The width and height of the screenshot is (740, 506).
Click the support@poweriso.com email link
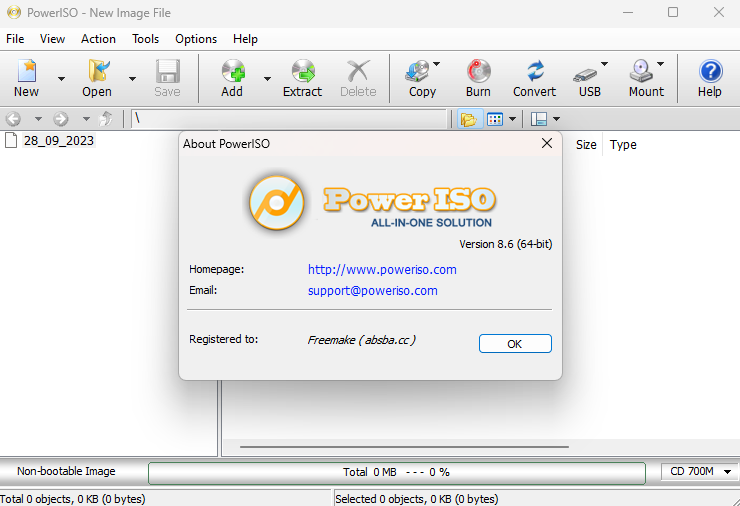(373, 291)
